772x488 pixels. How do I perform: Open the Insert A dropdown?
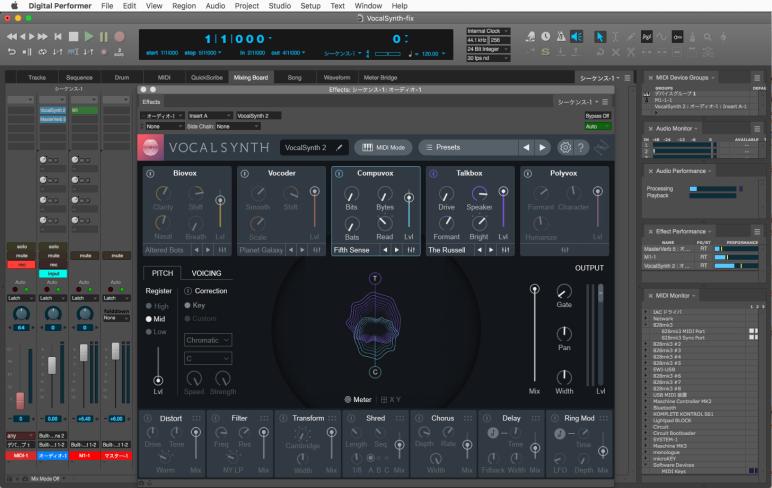pos(210,116)
